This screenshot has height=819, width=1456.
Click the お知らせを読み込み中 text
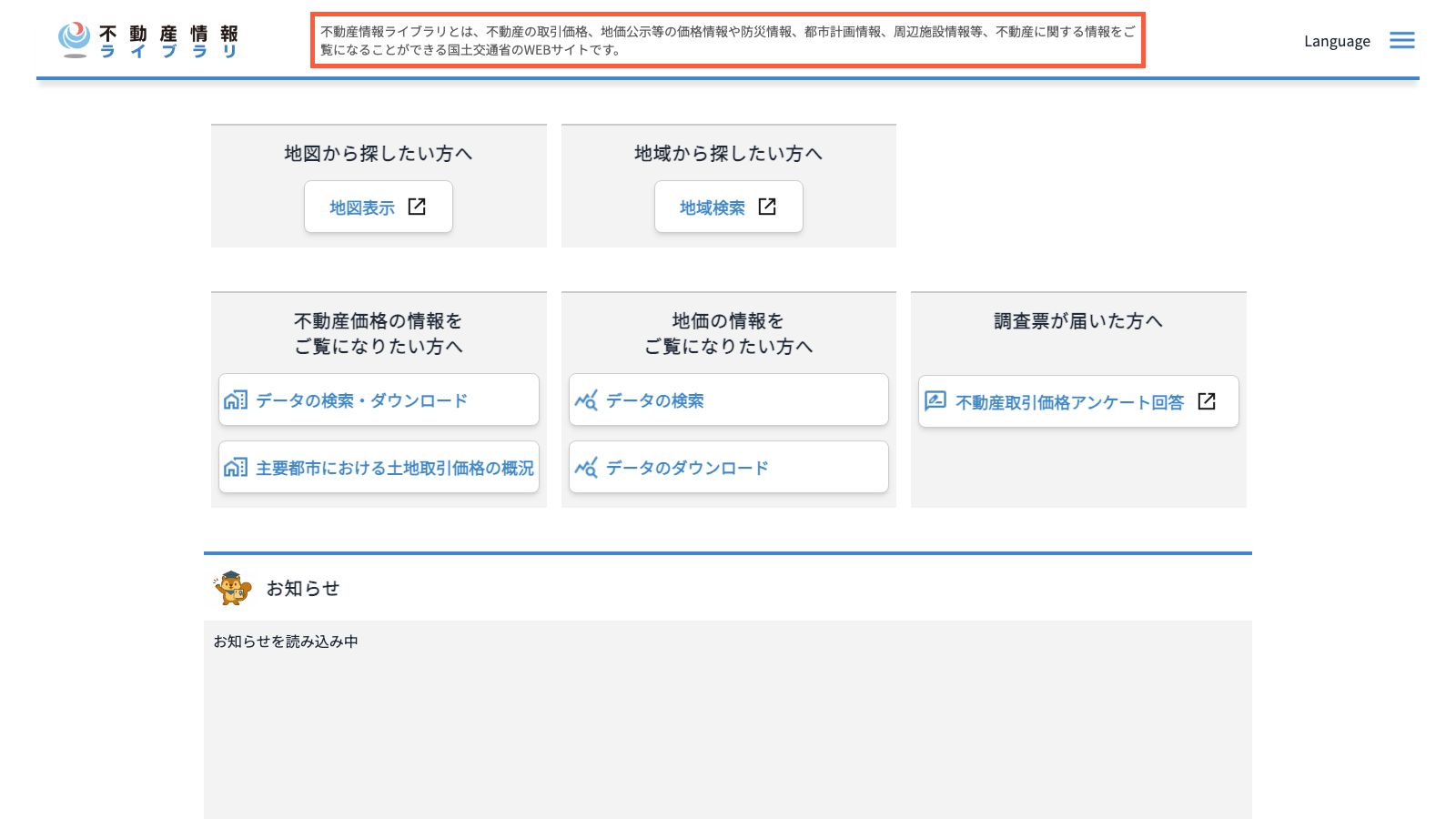point(286,642)
